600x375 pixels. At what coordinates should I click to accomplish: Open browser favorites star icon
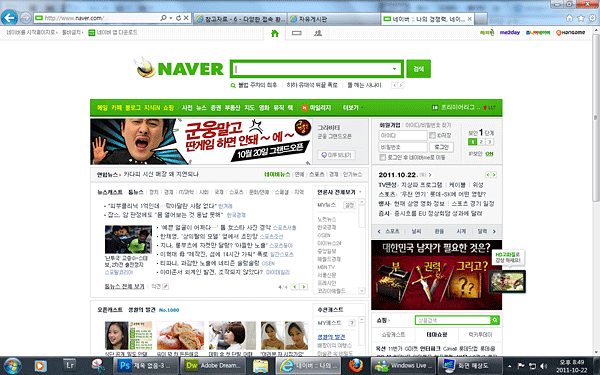[581, 18]
